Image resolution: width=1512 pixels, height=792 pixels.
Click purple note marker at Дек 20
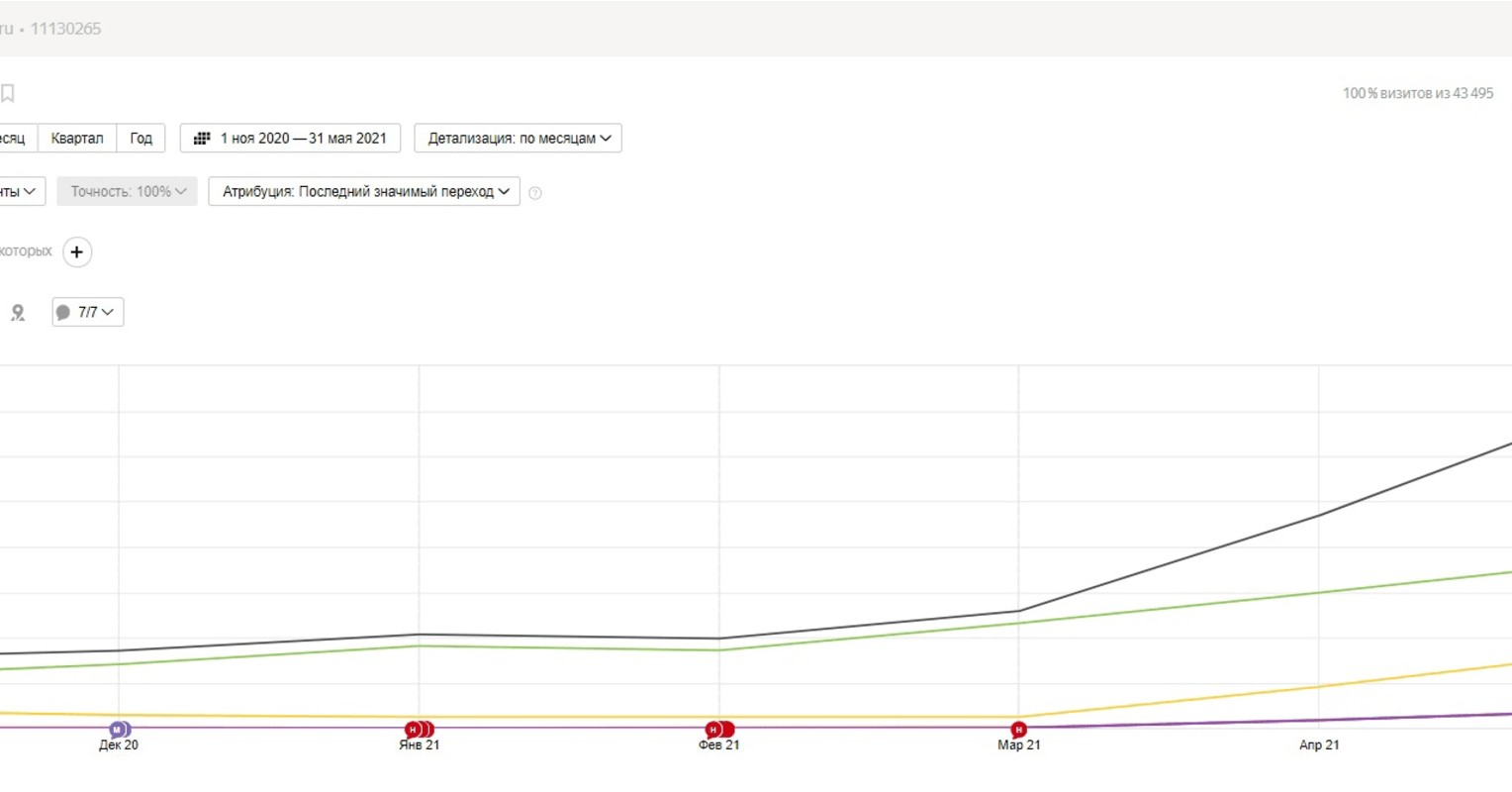(x=118, y=730)
